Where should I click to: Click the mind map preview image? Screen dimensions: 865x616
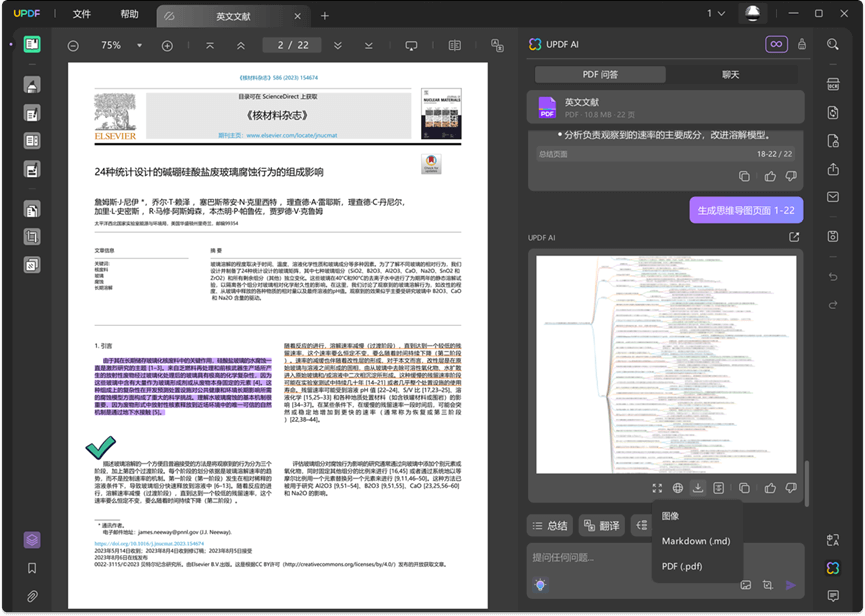[666, 364]
